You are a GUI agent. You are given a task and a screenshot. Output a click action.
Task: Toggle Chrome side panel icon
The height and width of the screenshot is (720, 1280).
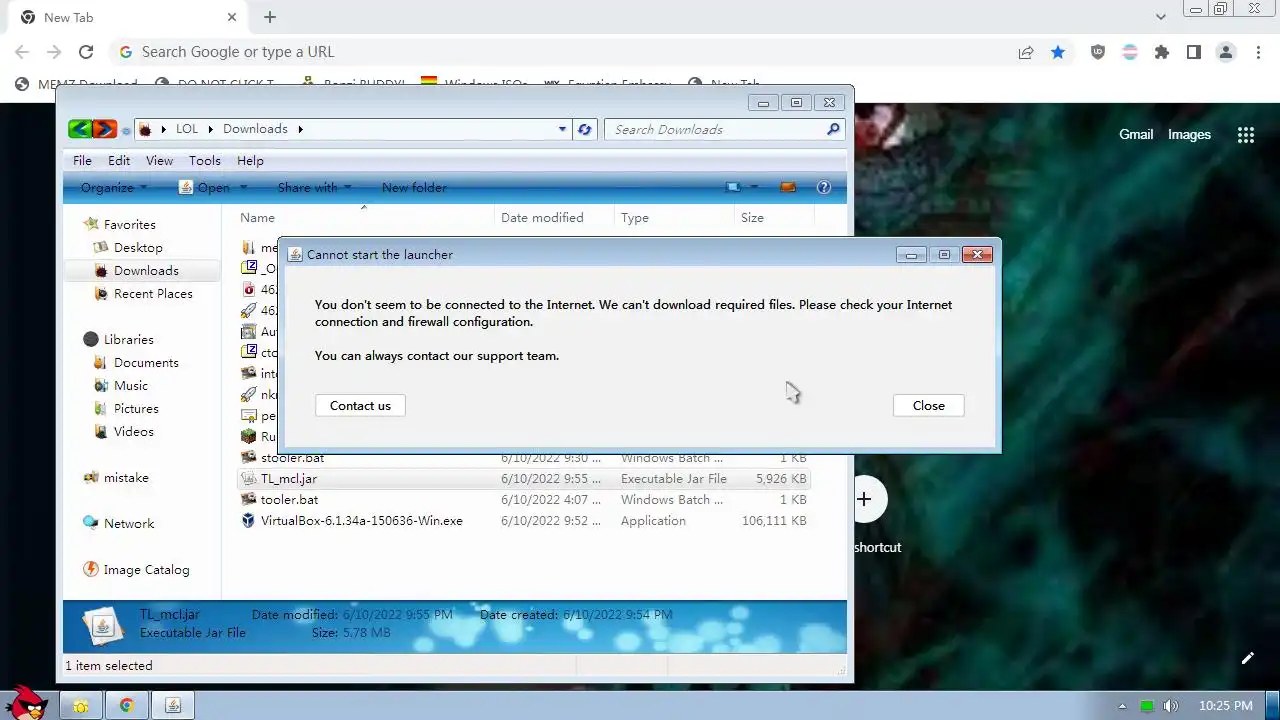1194,52
